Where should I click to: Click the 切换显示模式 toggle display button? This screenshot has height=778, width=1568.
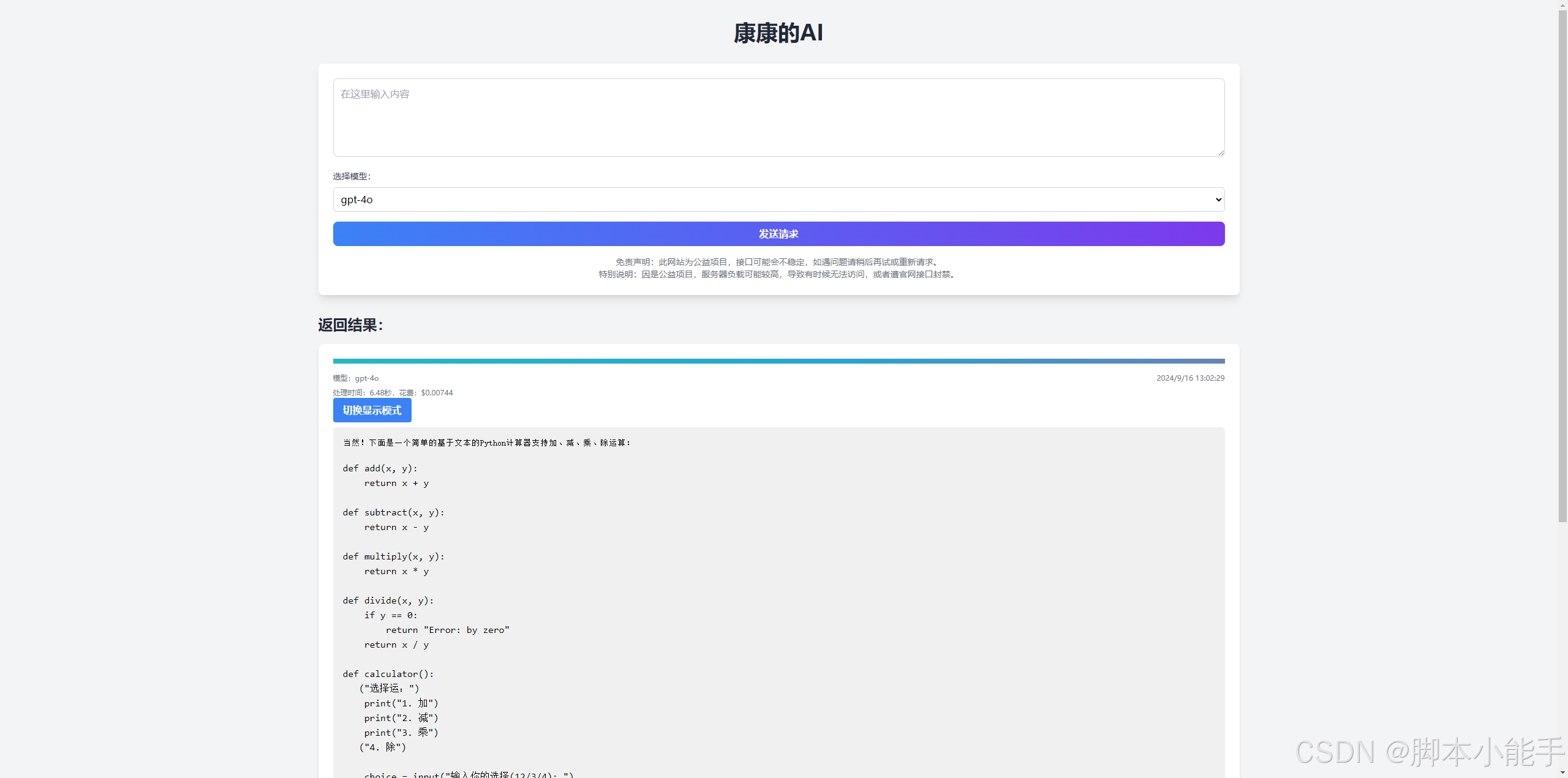pyautogui.click(x=372, y=410)
